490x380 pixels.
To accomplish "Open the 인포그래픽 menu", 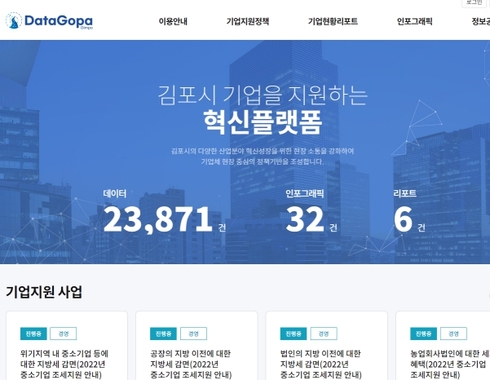I will pyautogui.click(x=414, y=22).
